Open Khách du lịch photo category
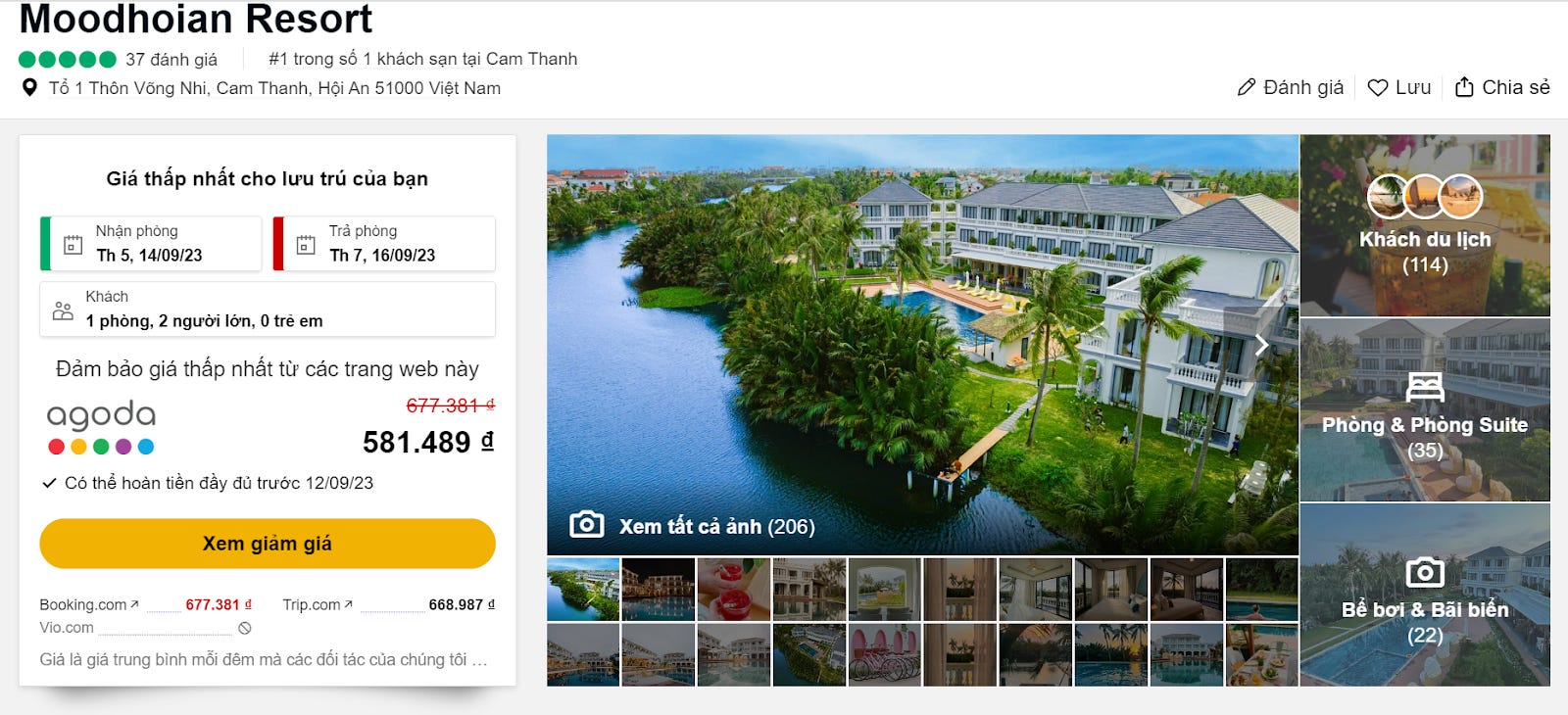The width and height of the screenshot is (1568, 715). point(1425,225)
